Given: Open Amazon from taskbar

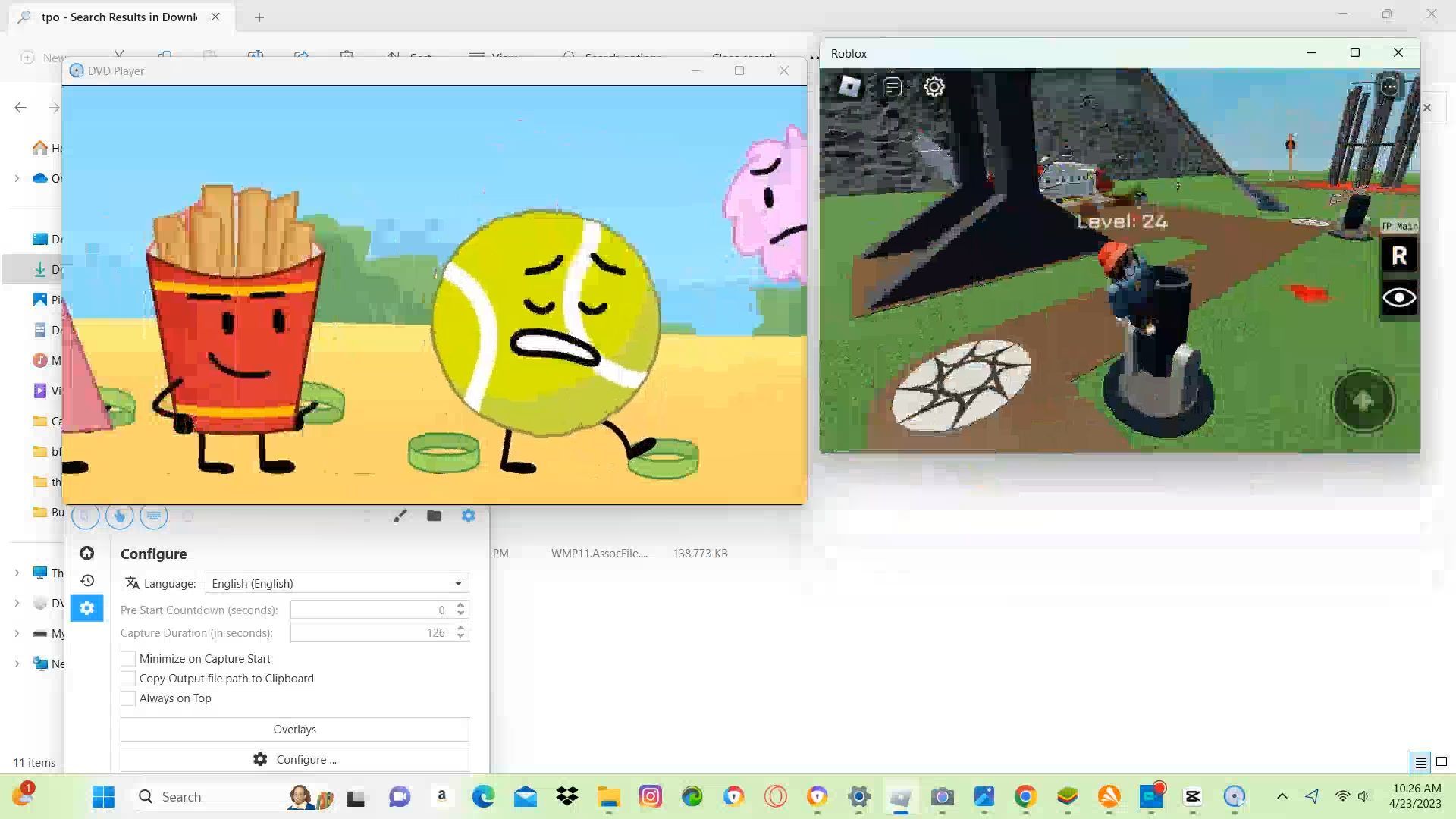Looking at the screenshot, I should pyautogui.click(x=441, y=796).
